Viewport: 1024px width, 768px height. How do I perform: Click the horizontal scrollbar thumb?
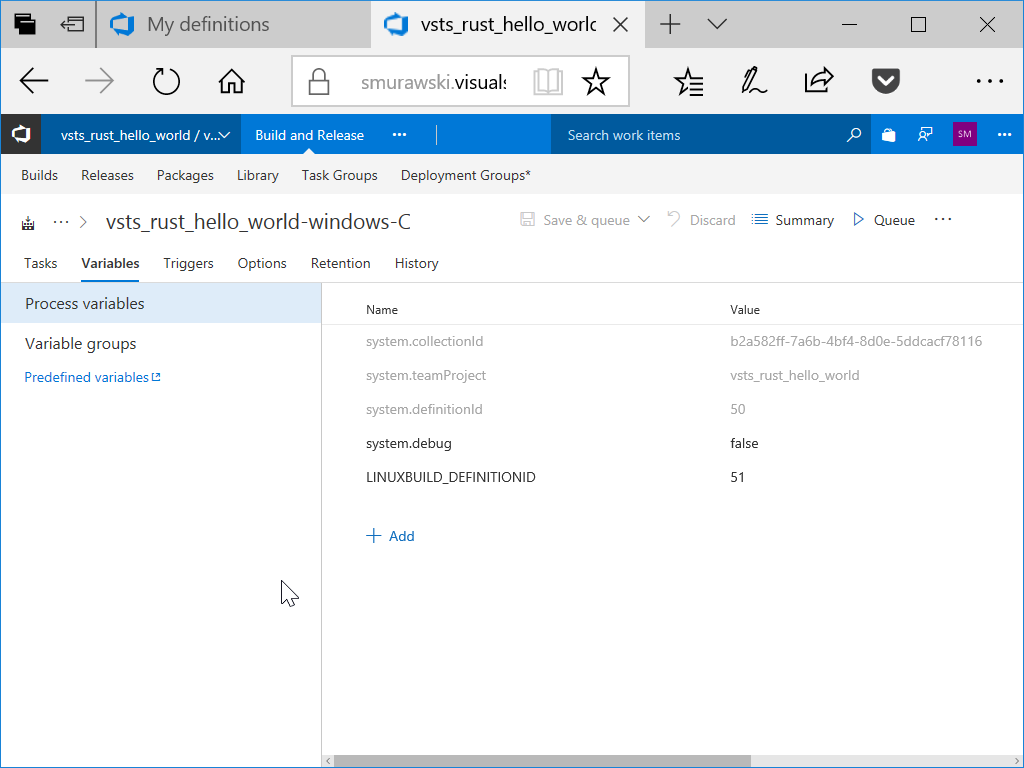(x=542, y=761)
